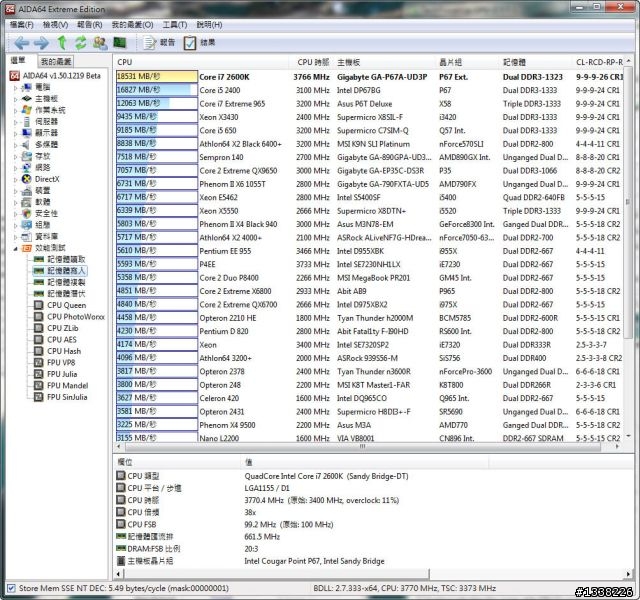Open the Tools (T) menu
640x600 pixels.
pyautogui.click(x=175, y=25)
